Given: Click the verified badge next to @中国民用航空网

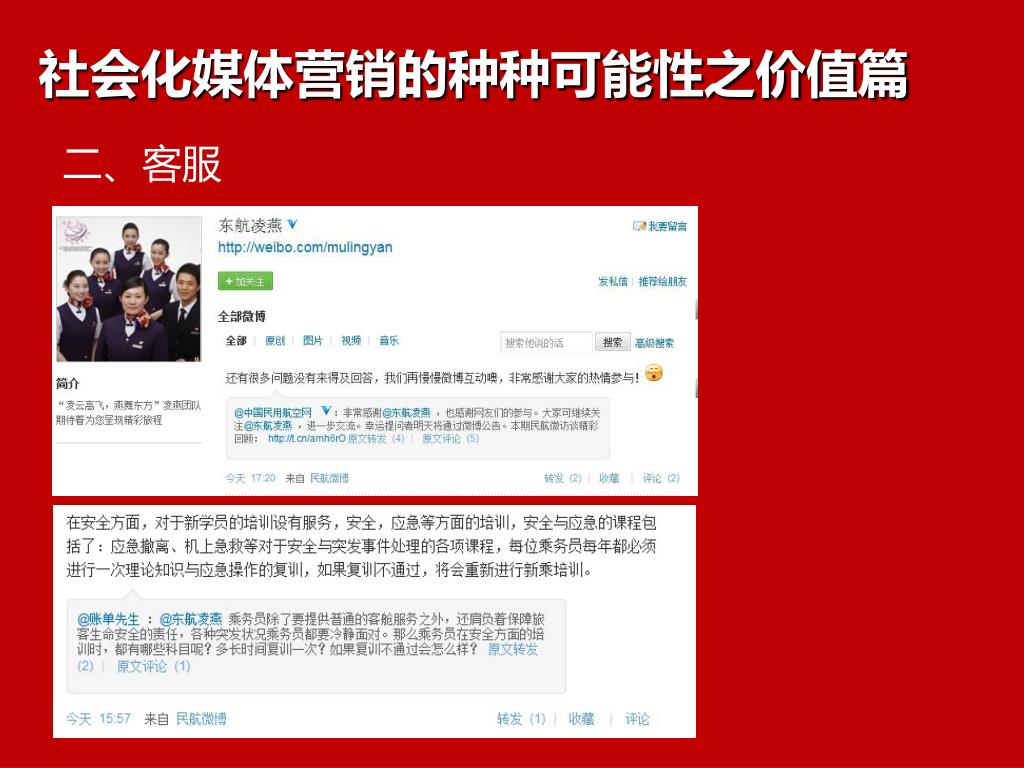Looking at the screenshot, I should tap(326, 411).
